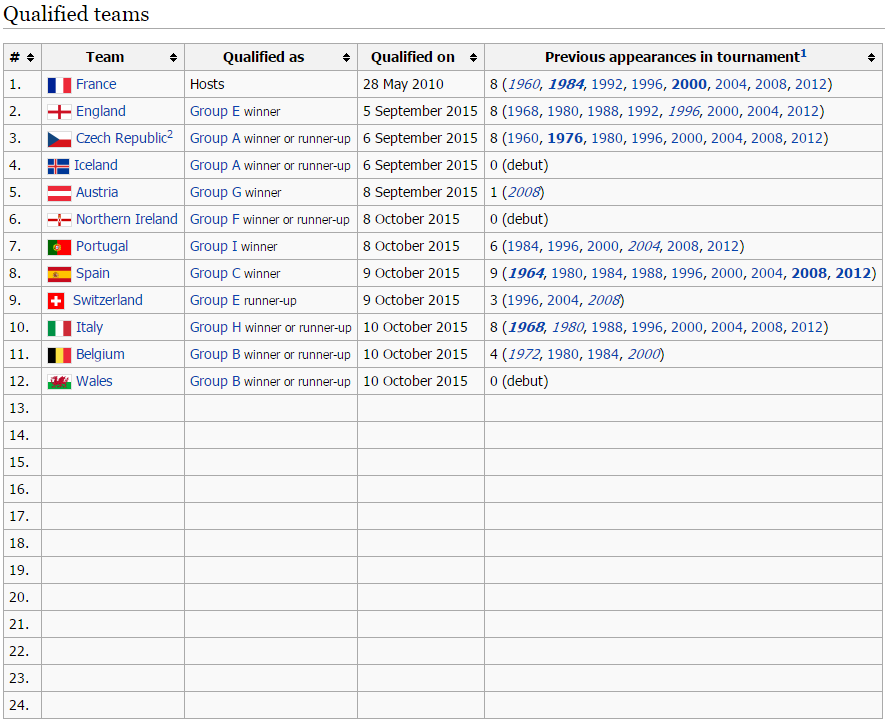
Task: Open bold 1968 link in Italy row
Action: [x=526, y=327]
